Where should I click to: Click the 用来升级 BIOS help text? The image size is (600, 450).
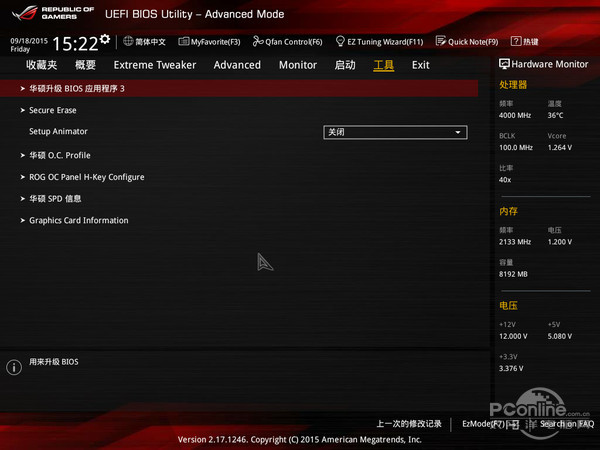(54, 362)
